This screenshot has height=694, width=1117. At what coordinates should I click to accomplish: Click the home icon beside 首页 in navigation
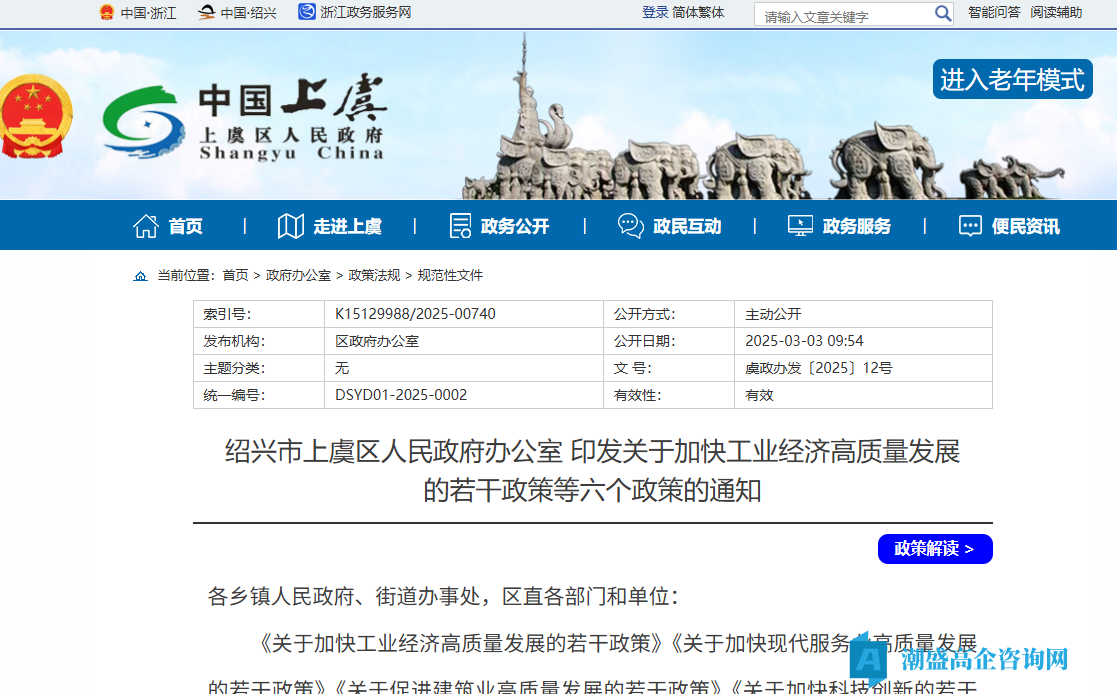[146, 225]
